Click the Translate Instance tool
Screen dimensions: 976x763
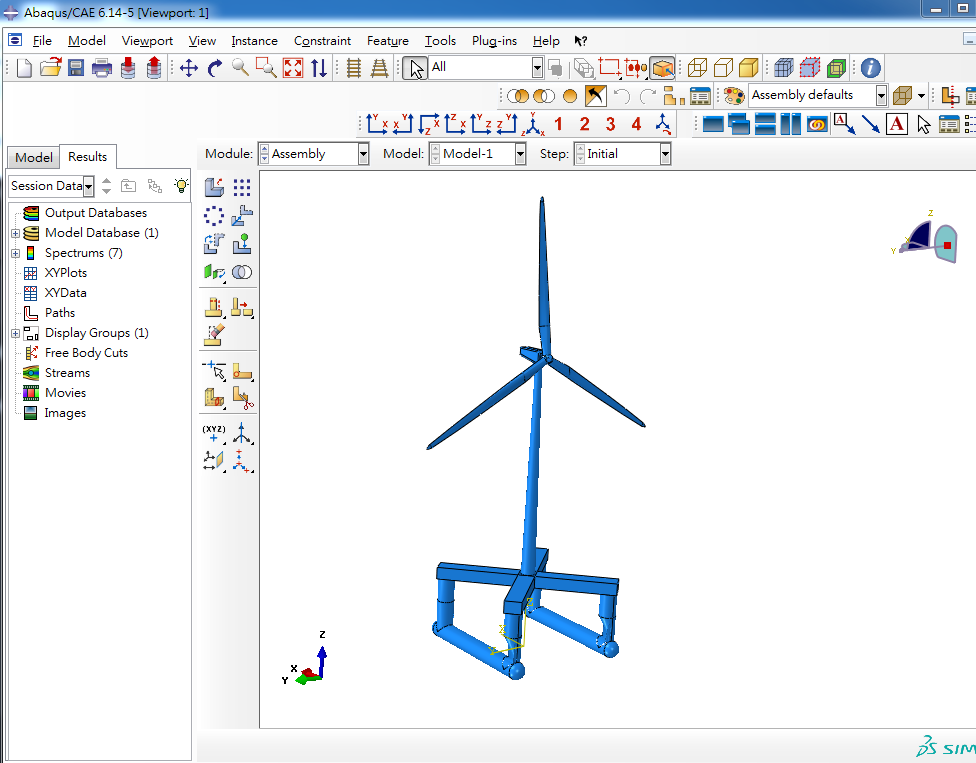coord(242,216)
